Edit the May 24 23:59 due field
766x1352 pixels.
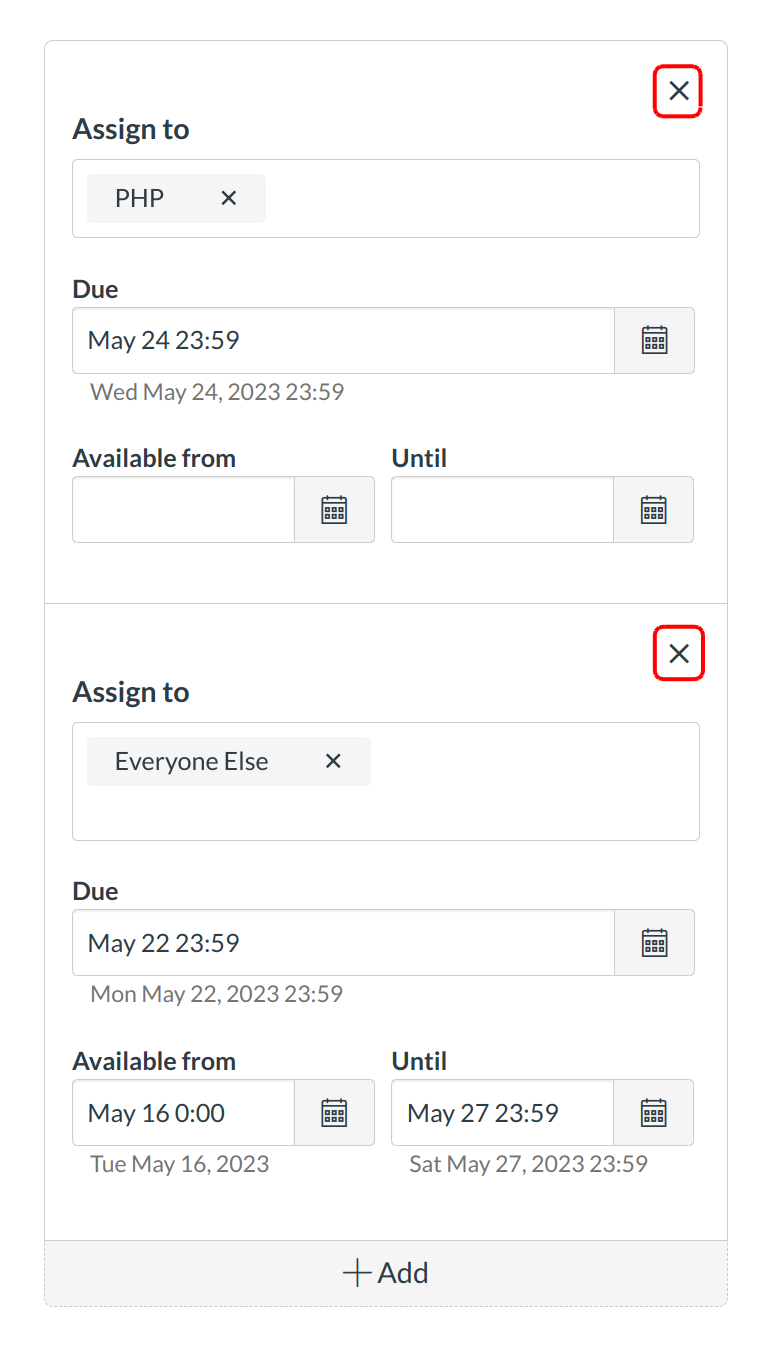coord(342,340)
